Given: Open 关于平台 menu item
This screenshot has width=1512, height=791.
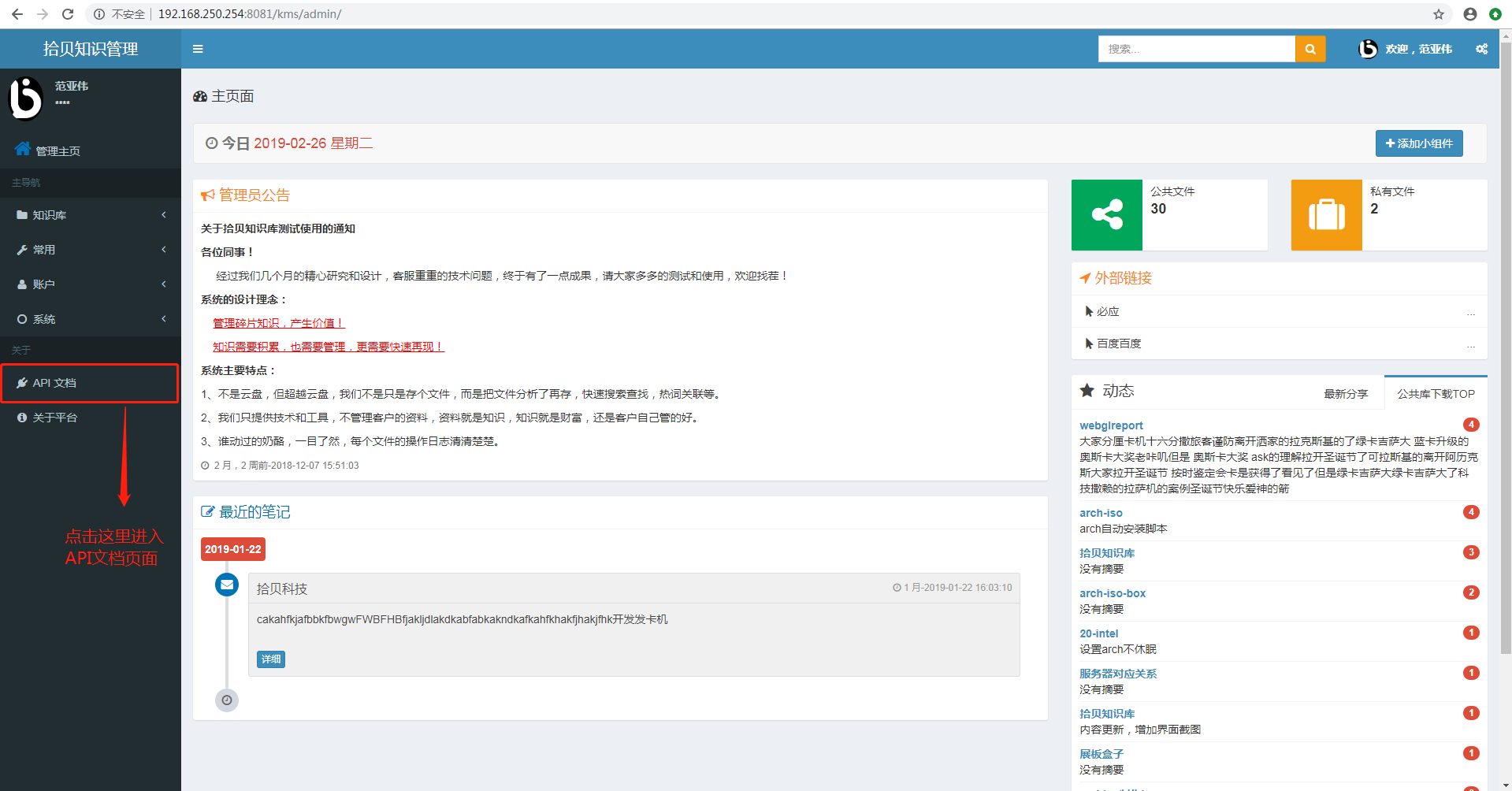Looking at the screenshot, I should (91, 418).
